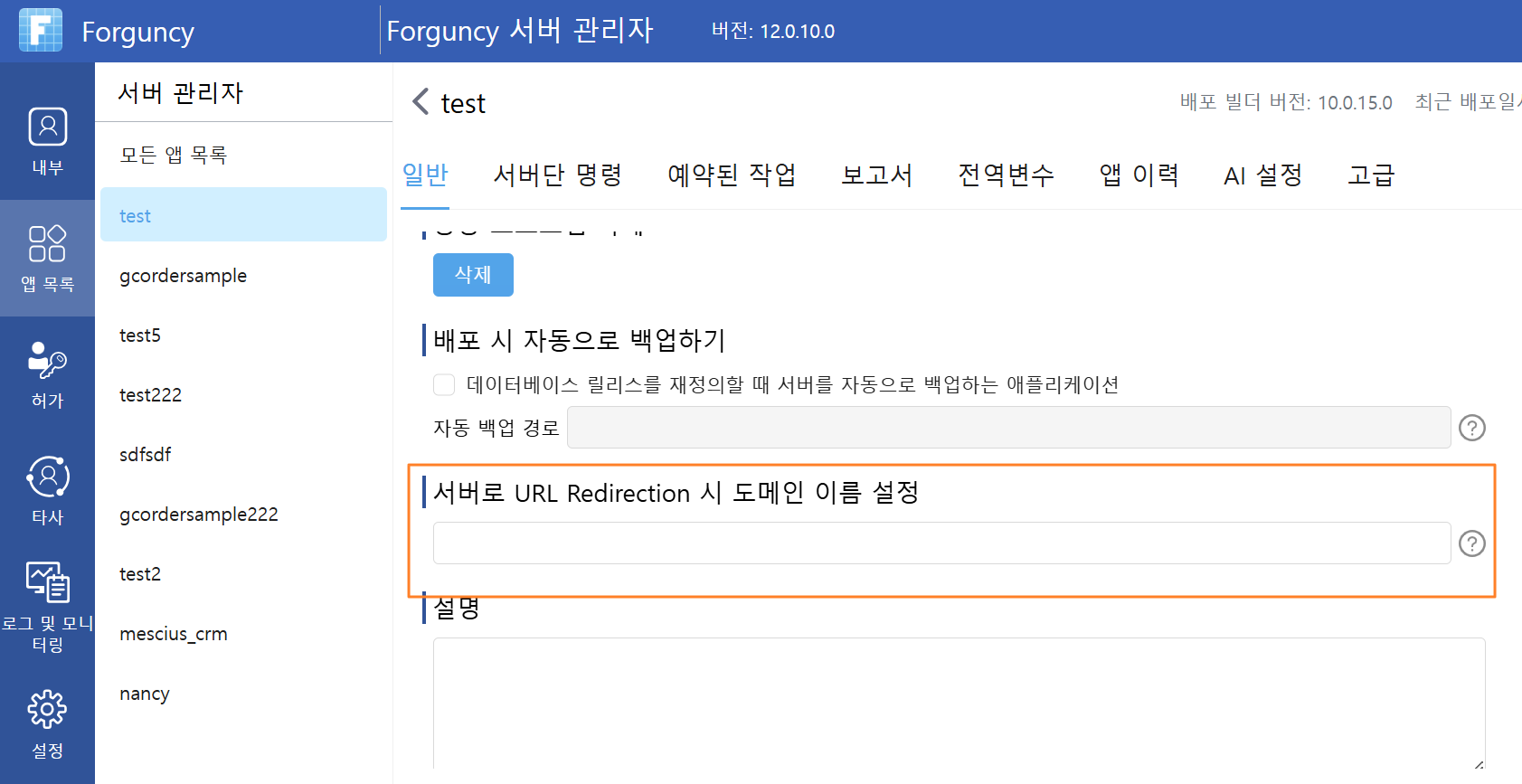
Task: Enable automatic backup on deploy checkbox
Action: pyautogui.click(x=444, y=384)
